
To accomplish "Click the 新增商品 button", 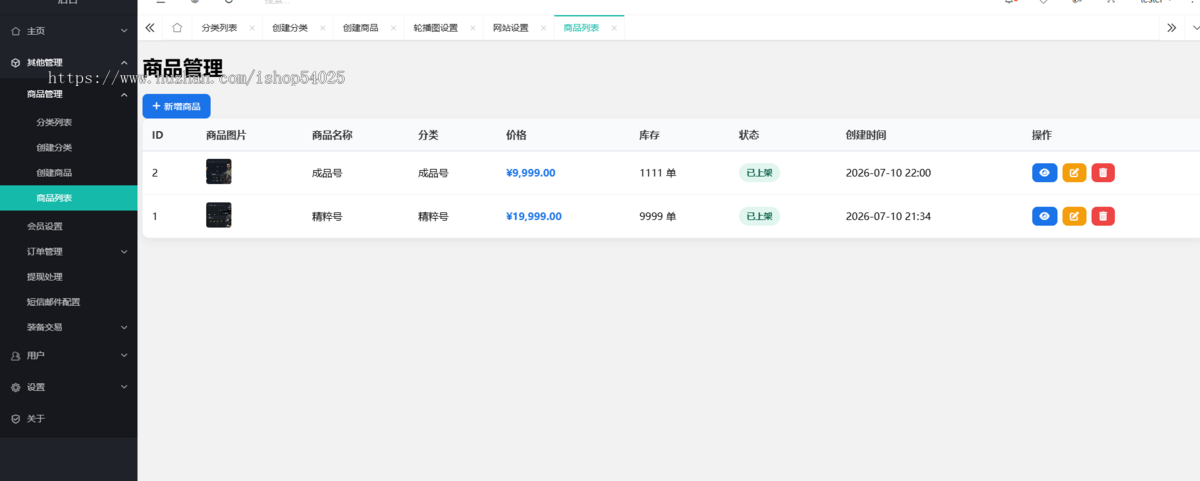I will (x=176, y=106).
